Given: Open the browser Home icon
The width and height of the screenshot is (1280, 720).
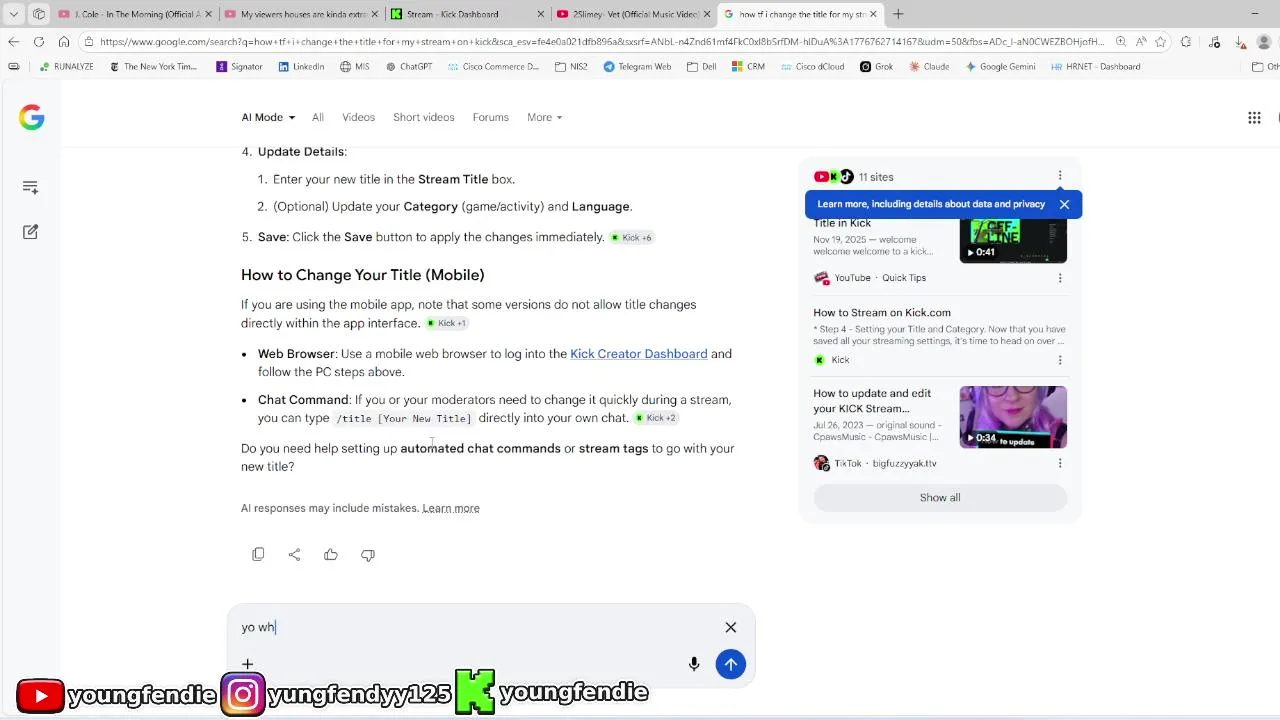Looking at the screenshot, I should (x=64, y=41).
